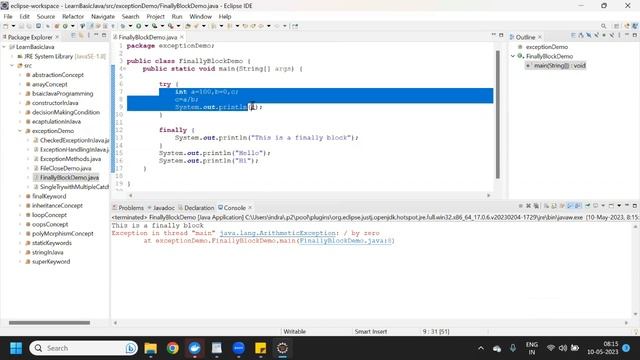Open Sticky Notes from taskbar
This screenshot has height=360, width=640.
[x=260, y=348]
